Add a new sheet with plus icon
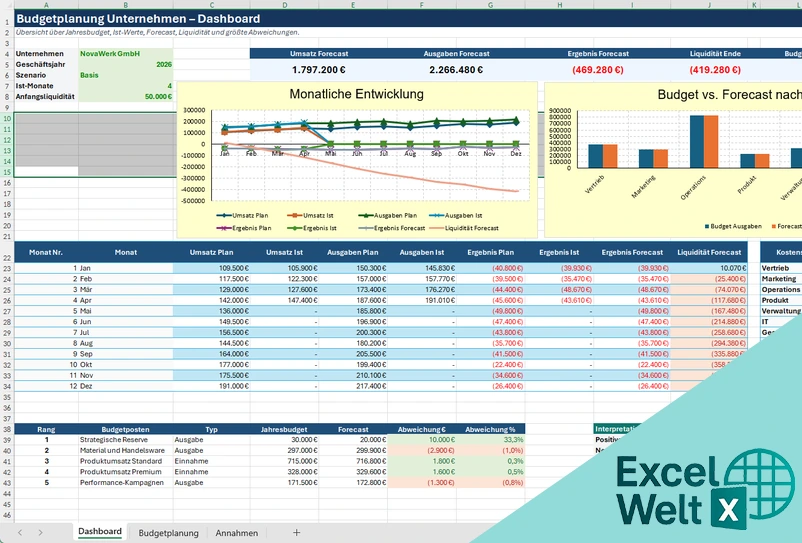 [296, 533]
